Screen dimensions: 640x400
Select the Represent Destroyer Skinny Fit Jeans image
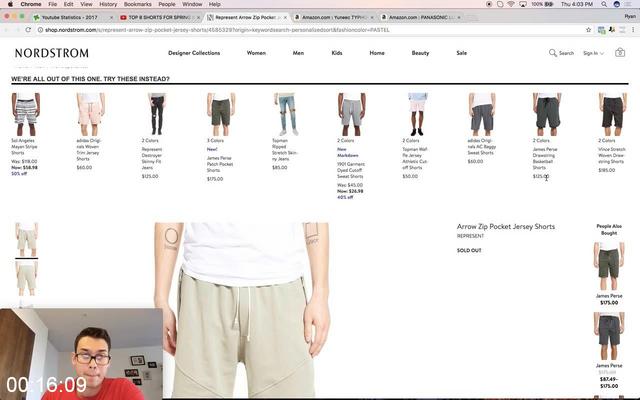(x=157, y=114)
